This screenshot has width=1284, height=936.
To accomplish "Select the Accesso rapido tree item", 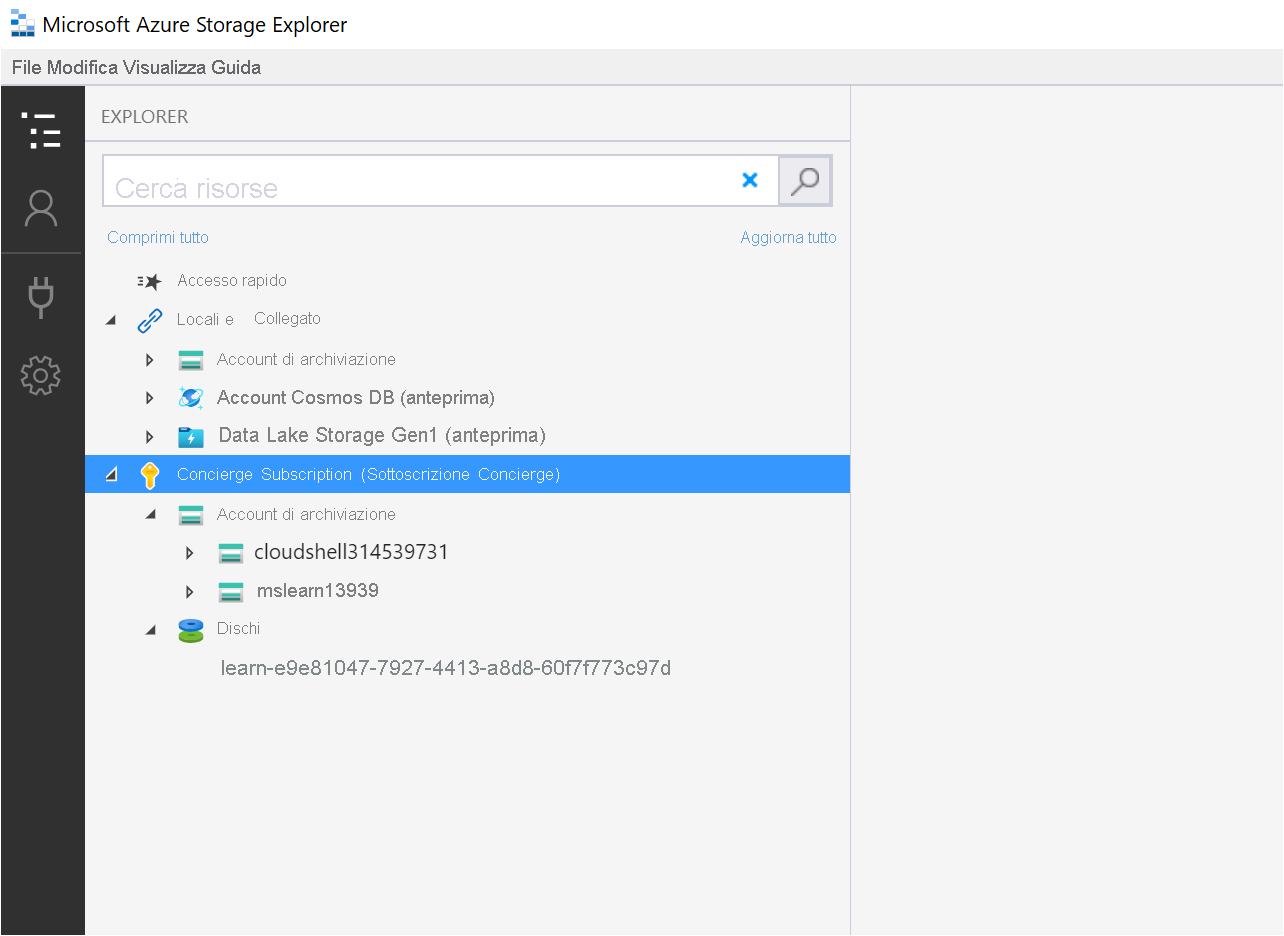I will click(x=232, y=281).
